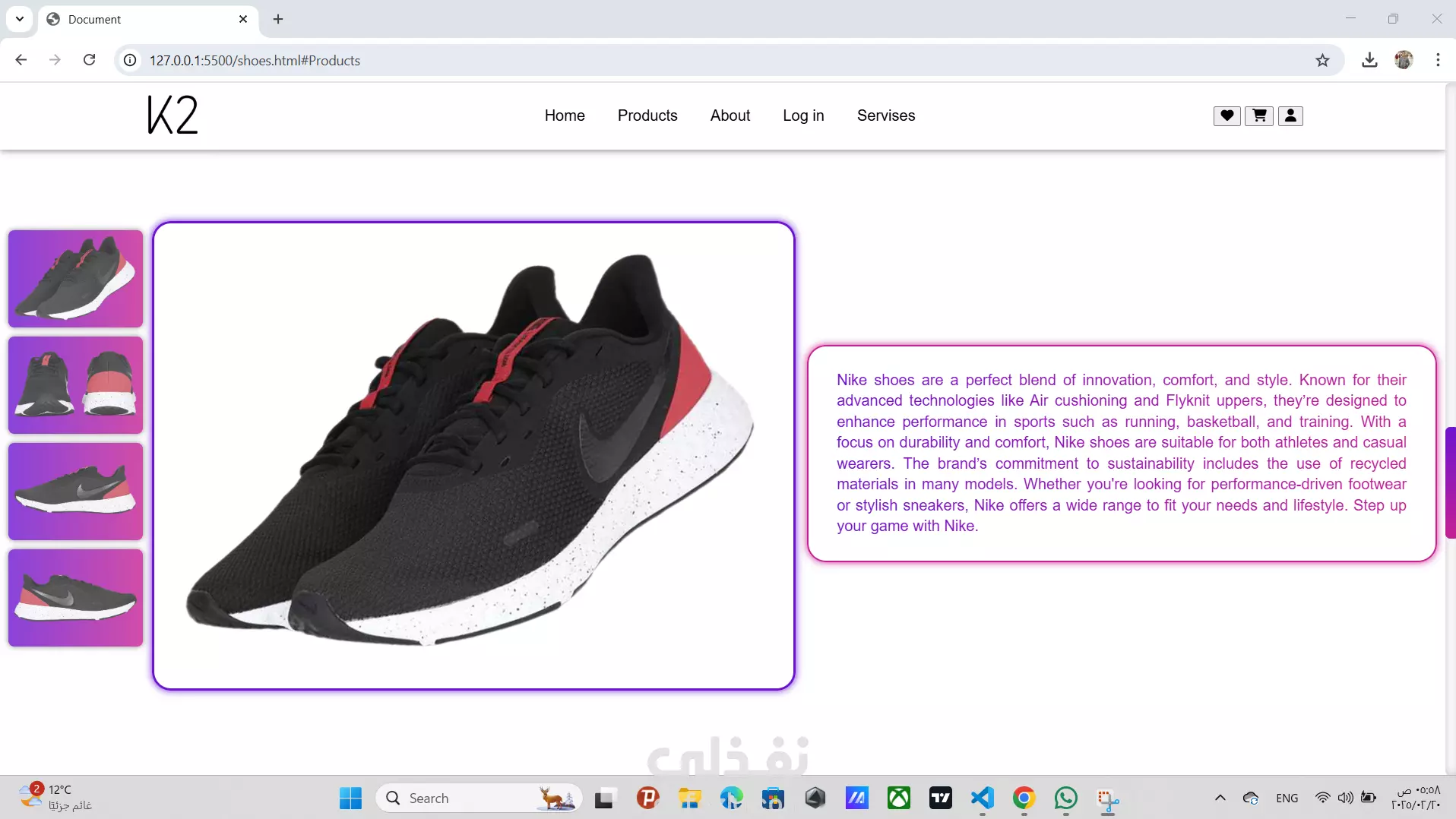Select the two-shoes front and back thumbnail
Viewport: 1456px width, 819px height.
pos(75,385)
